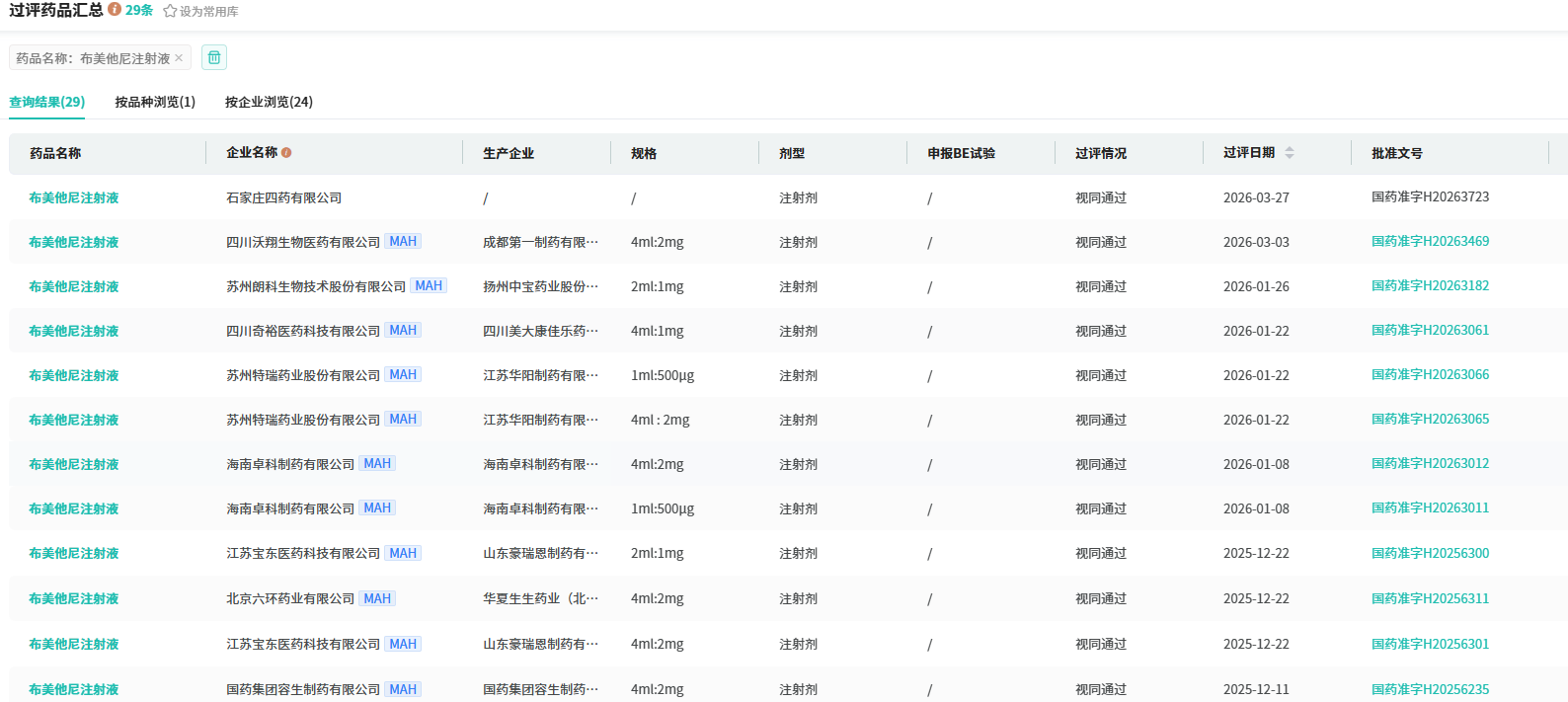
Task: Click approval number 国药准字H20256311
Action: 1430,598
